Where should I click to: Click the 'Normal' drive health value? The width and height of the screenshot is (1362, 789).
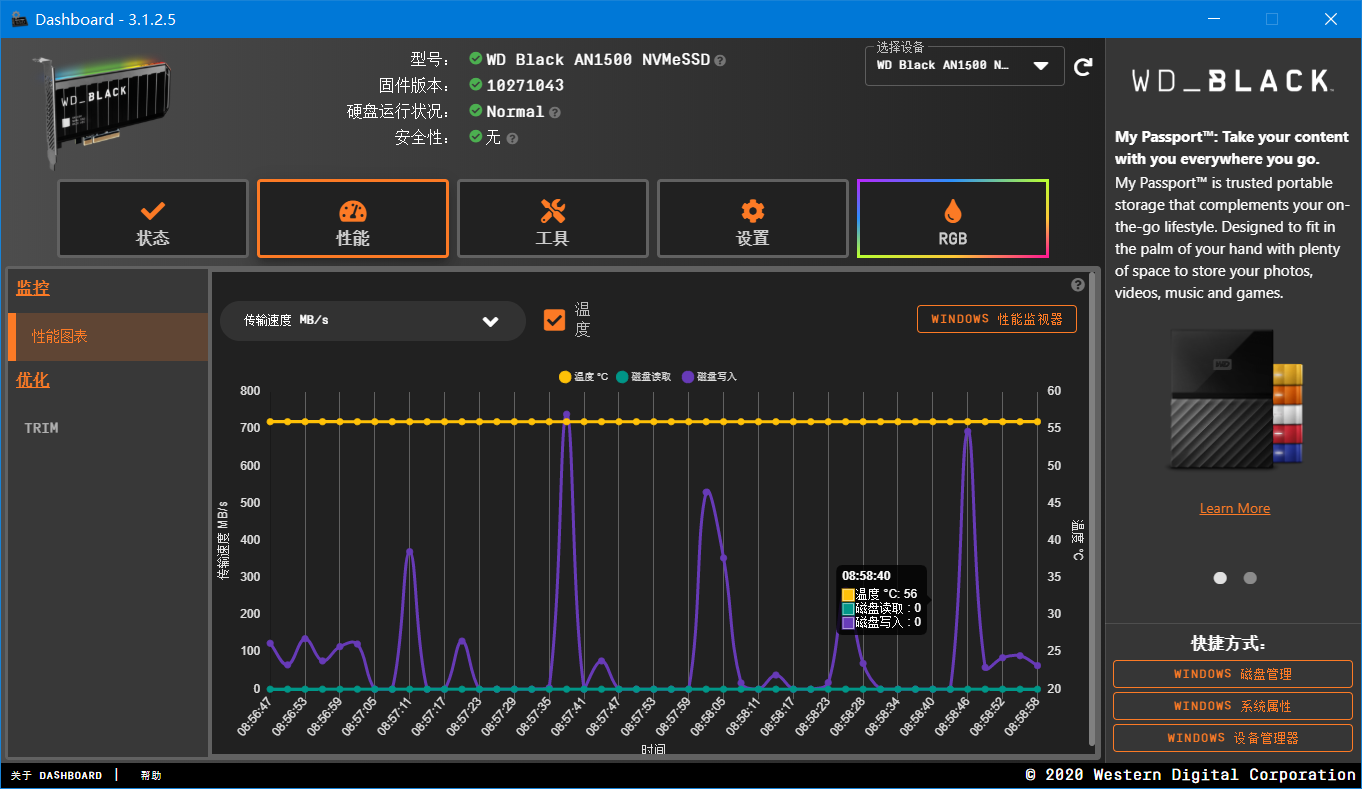515,112
